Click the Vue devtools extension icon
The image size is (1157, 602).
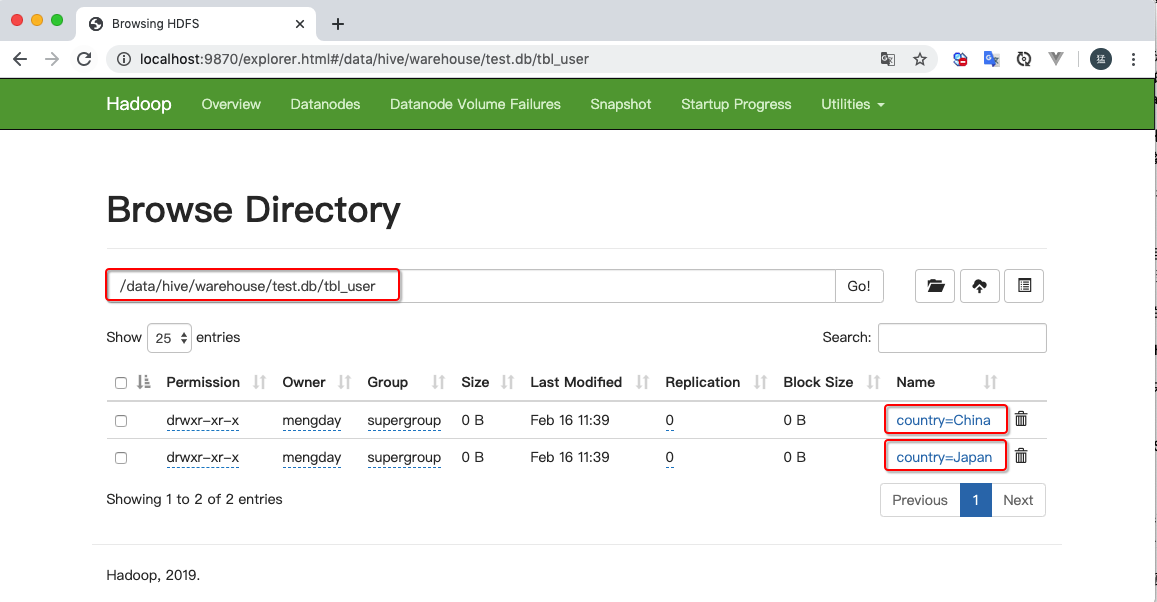point(1056,59)
